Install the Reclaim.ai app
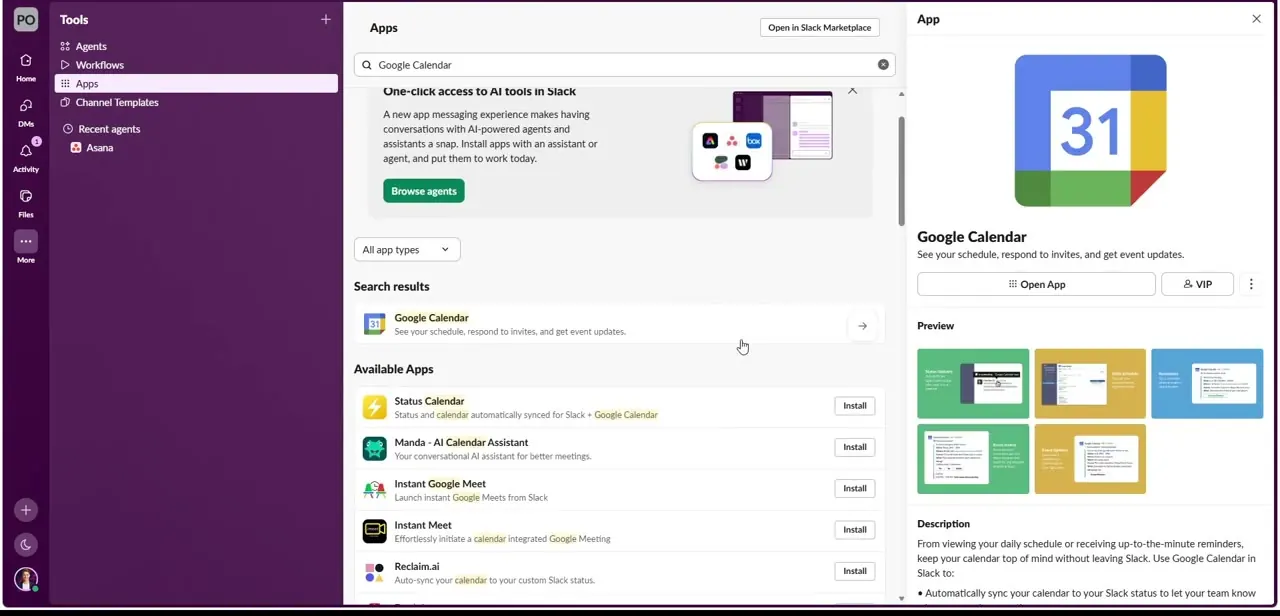This screenshot has height=616, width=1280. pos(854,571)
